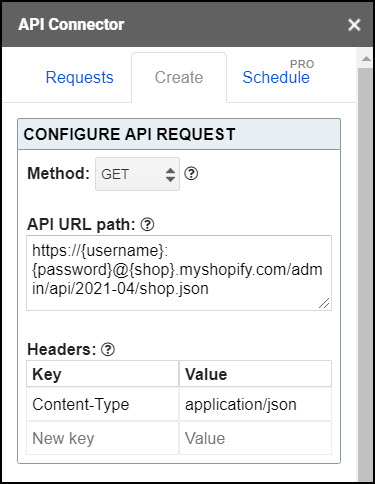Click the Method: label
This screenshot has width=375, height=484.
pyautogui.click(x=59, y=174)
